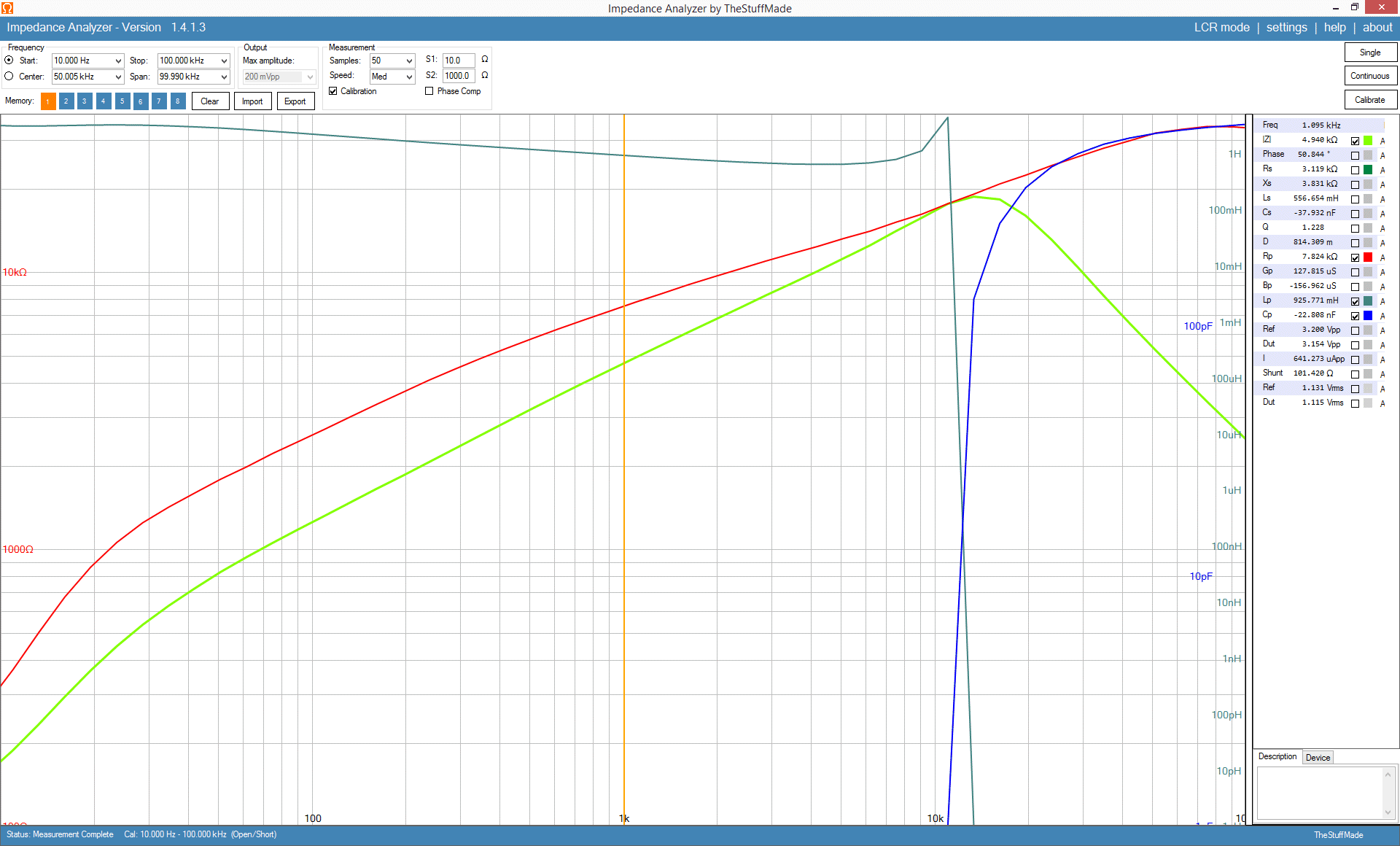The width and height of the screenshot is (1400, 846).
Task: Click the ohm symbol next to S1
Action: 485,60
